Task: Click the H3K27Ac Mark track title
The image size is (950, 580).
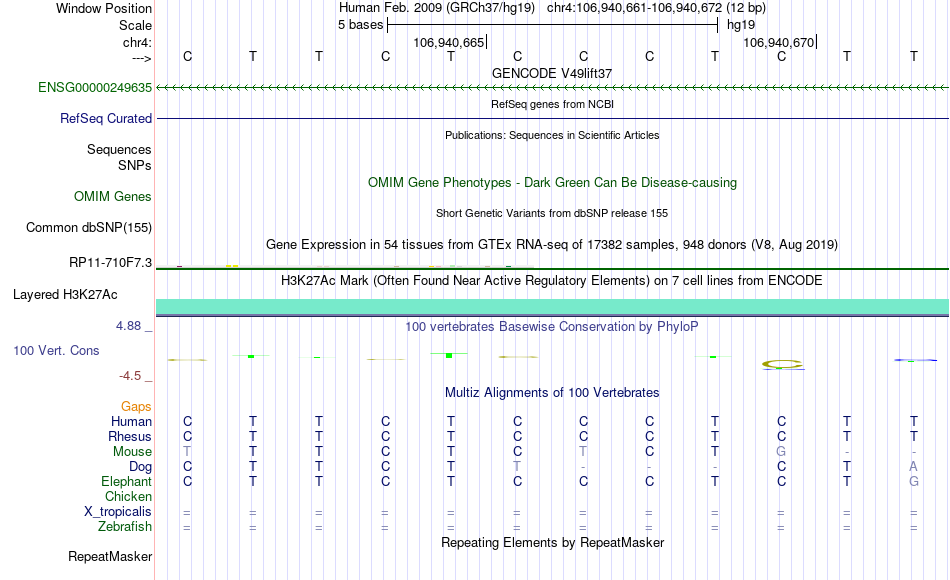Action: point(552,281)
